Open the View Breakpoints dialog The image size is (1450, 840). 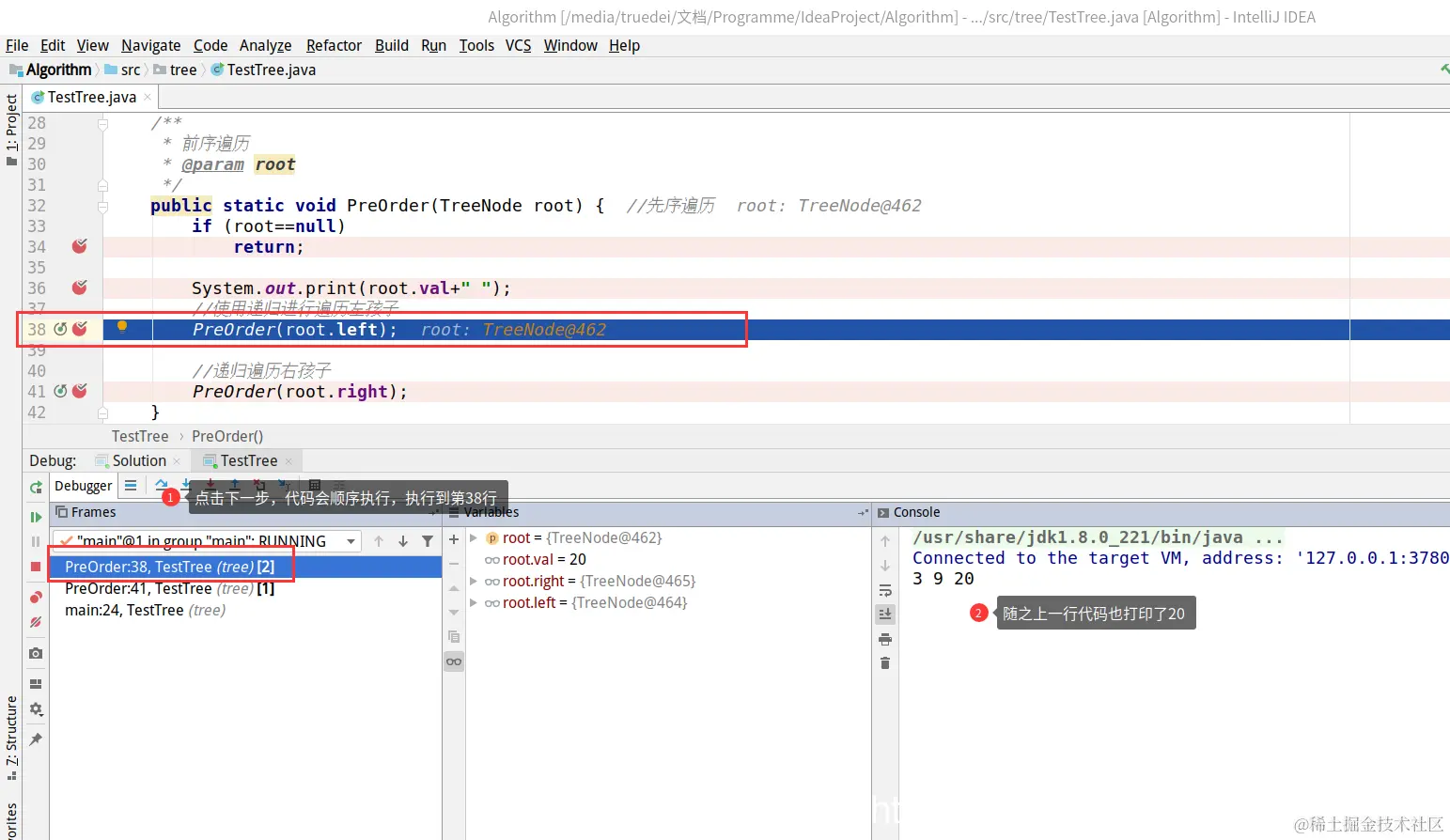[36, 598]
